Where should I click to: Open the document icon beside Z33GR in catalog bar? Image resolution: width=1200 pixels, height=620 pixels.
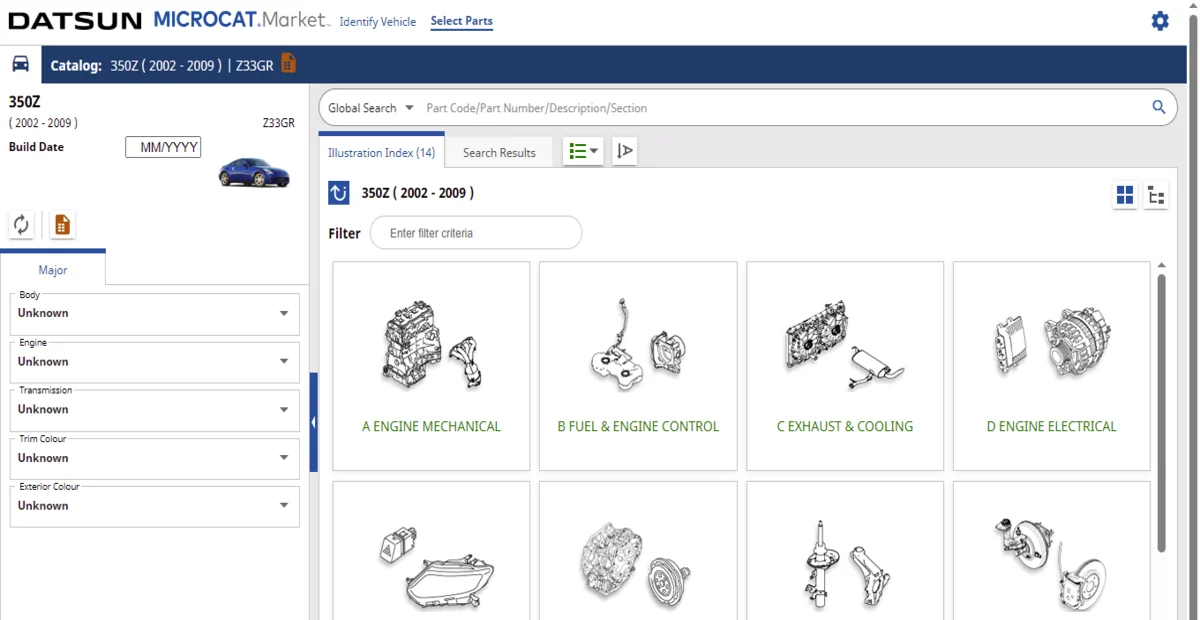[x=288, y=64]
